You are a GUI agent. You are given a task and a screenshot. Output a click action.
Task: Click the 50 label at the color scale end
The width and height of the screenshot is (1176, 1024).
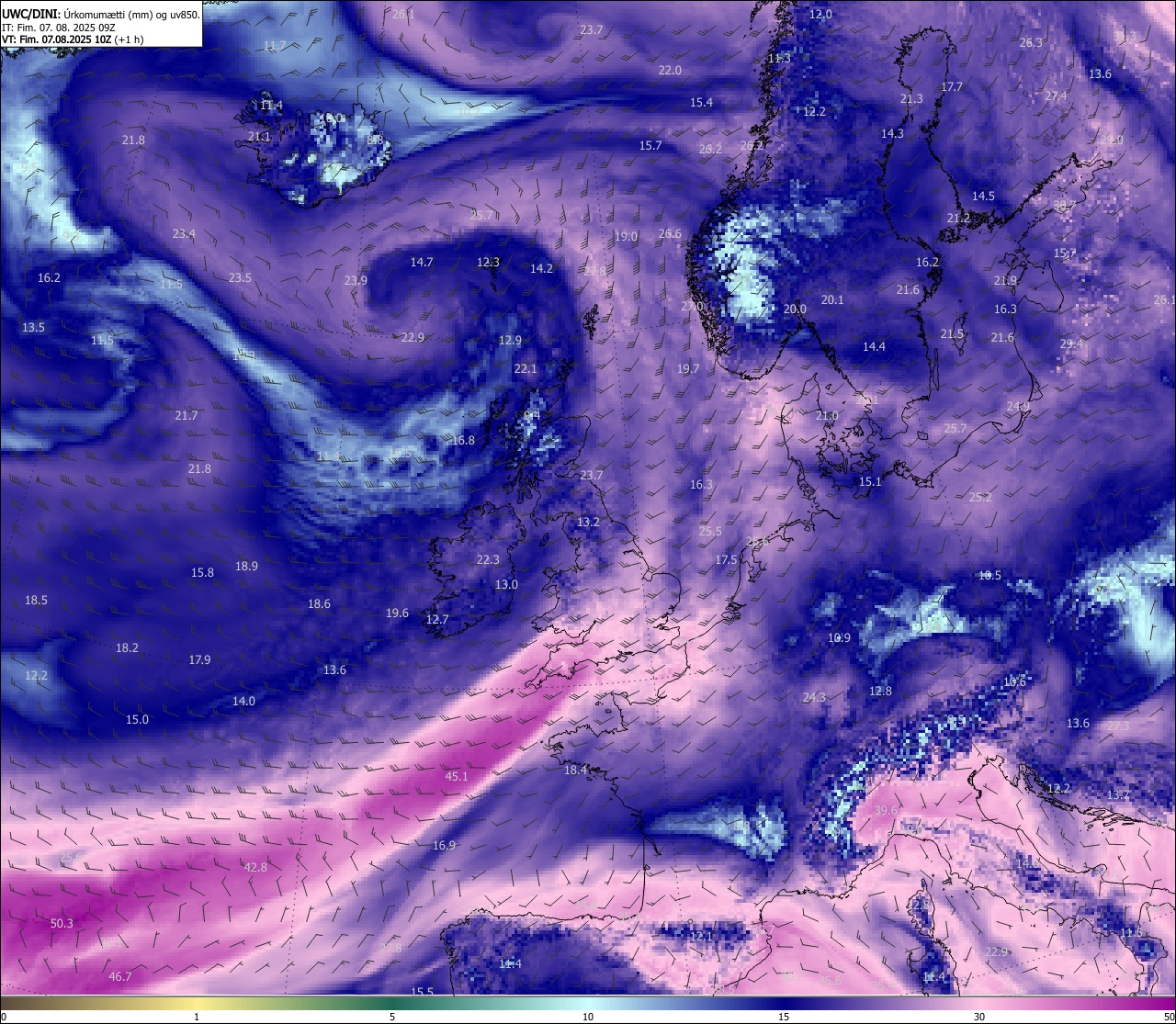tap(1169, 1017)
